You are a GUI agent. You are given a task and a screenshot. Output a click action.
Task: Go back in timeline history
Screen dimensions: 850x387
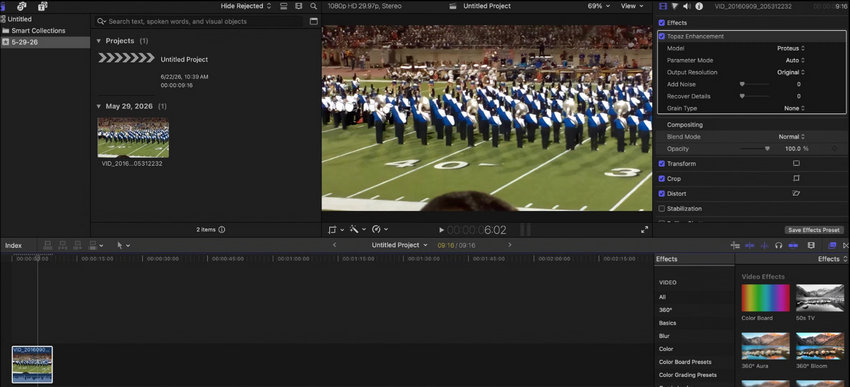[x=334, y=245]
